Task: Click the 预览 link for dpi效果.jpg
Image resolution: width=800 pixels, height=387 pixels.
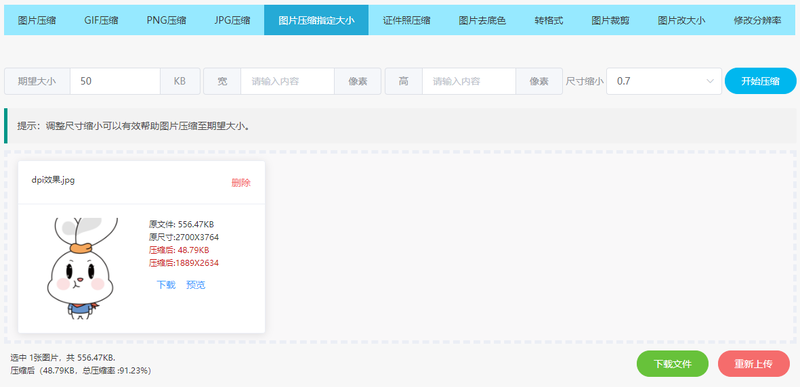Action: tap(196, 285)
